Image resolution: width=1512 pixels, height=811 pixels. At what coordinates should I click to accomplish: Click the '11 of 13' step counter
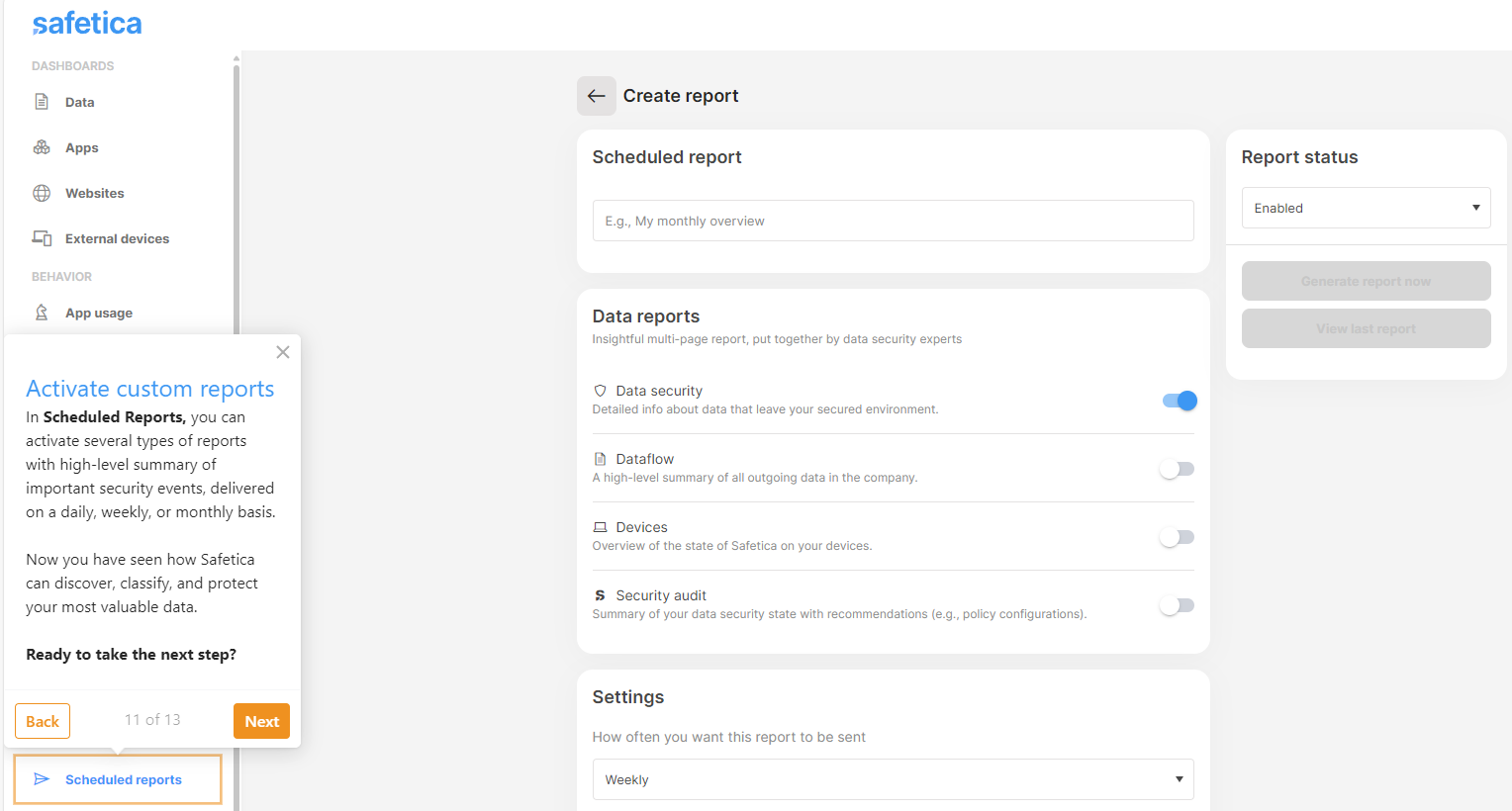tap(152, 720)
